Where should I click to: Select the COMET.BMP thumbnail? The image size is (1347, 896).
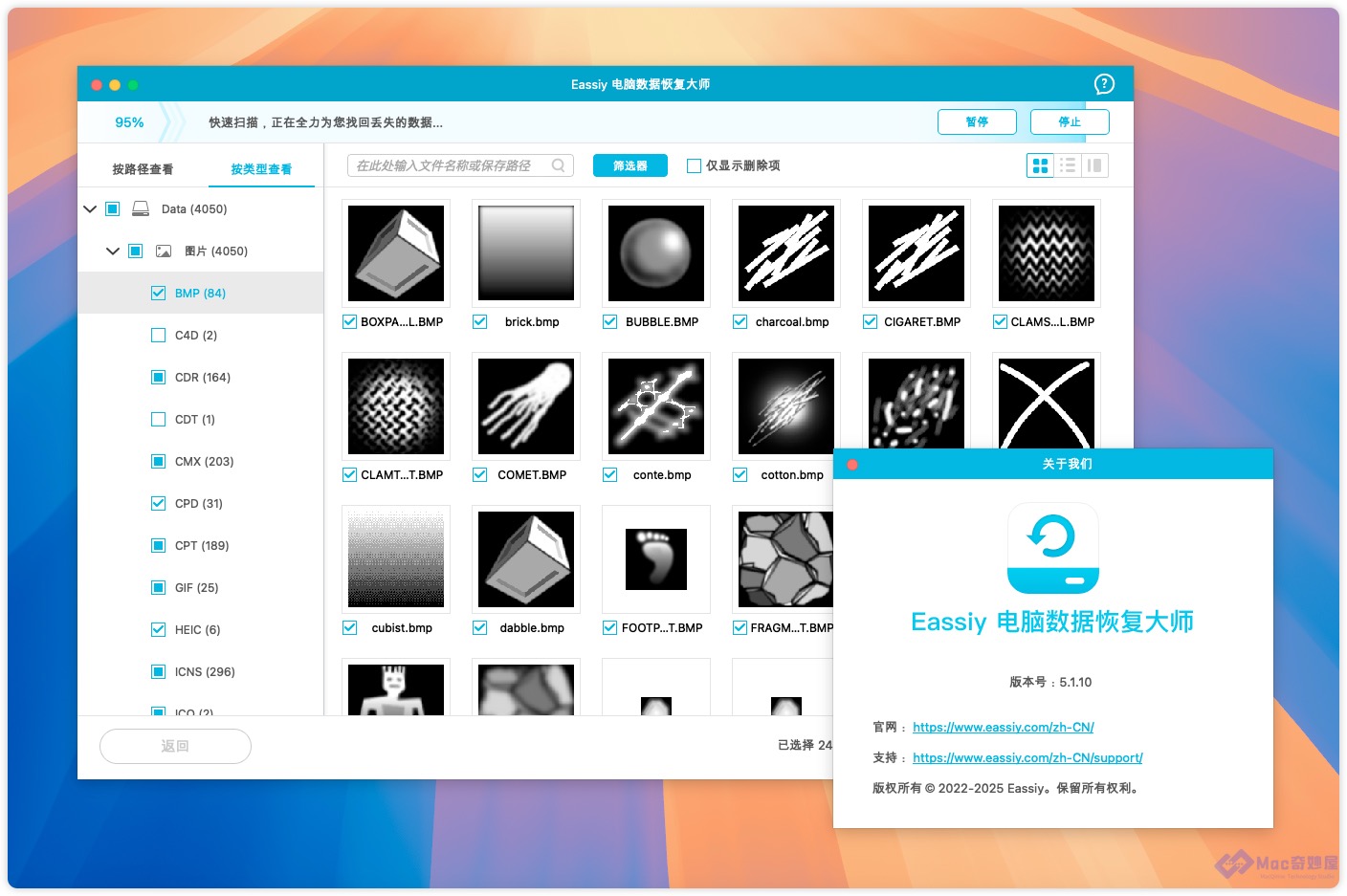(x=526, y=406)
